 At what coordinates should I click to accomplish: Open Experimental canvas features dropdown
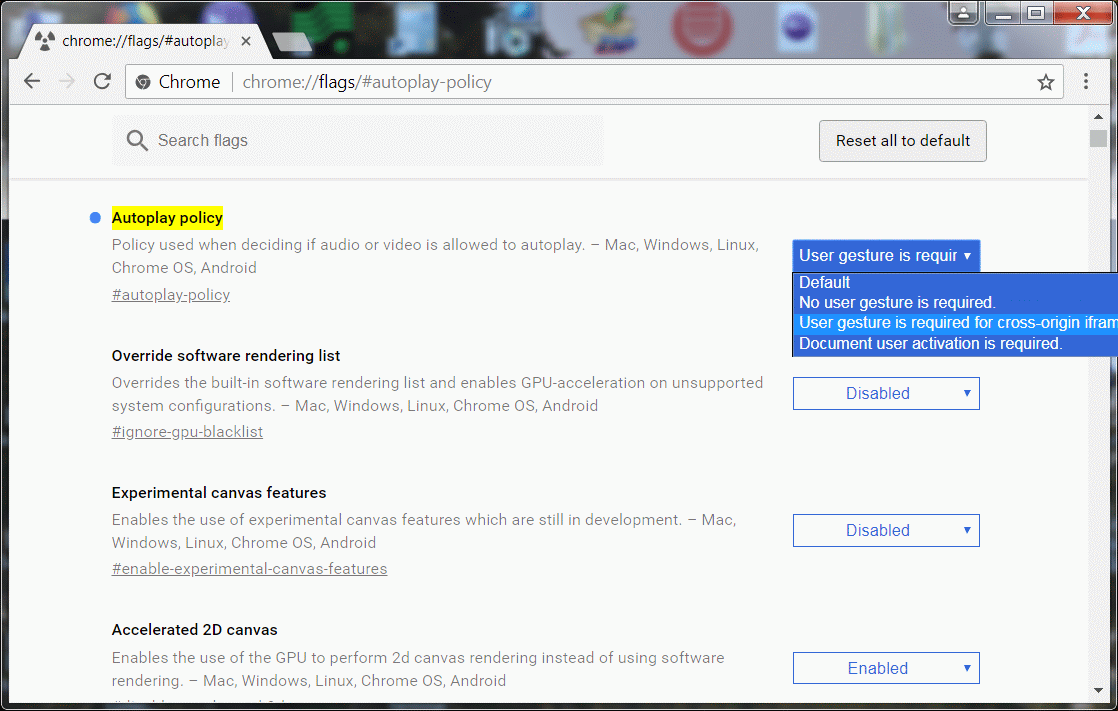point(886,531)
